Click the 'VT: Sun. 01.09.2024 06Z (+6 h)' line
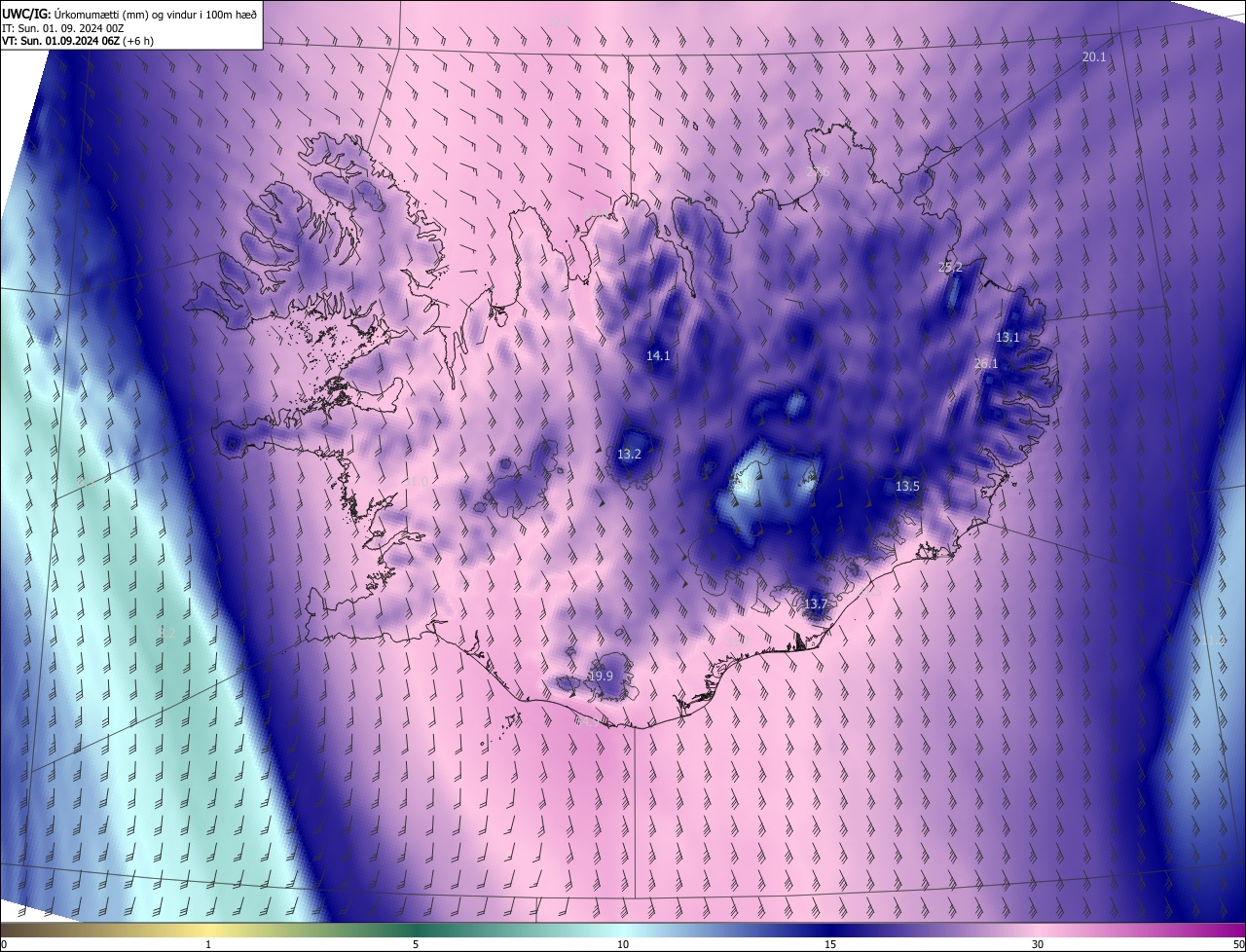1246x952 pixels. click(78, 41)
